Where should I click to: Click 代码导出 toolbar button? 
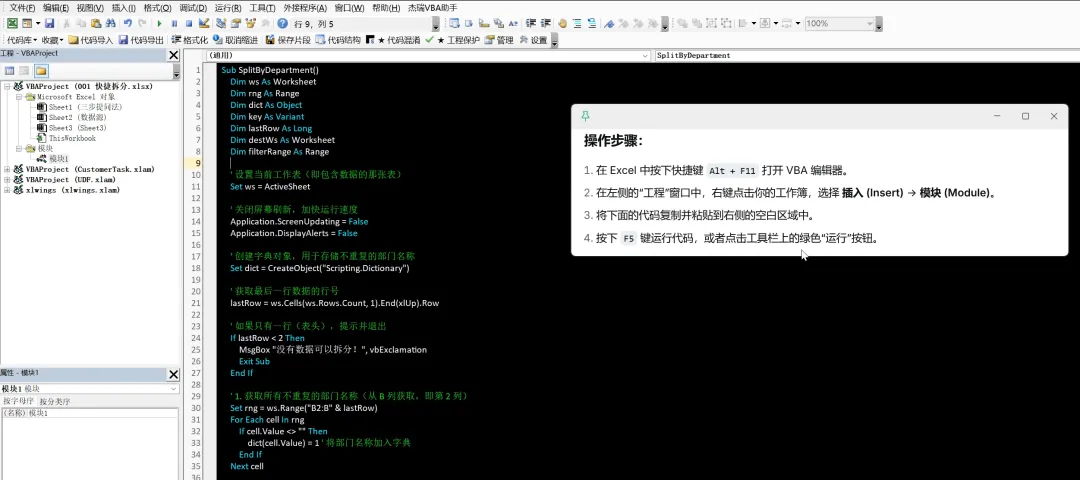(x=141, y=40)
